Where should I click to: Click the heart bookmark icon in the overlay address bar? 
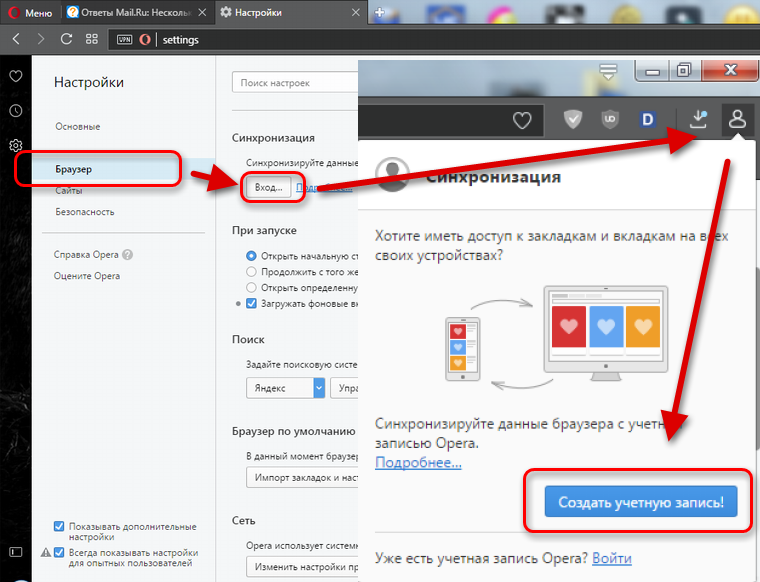(522, 120)
